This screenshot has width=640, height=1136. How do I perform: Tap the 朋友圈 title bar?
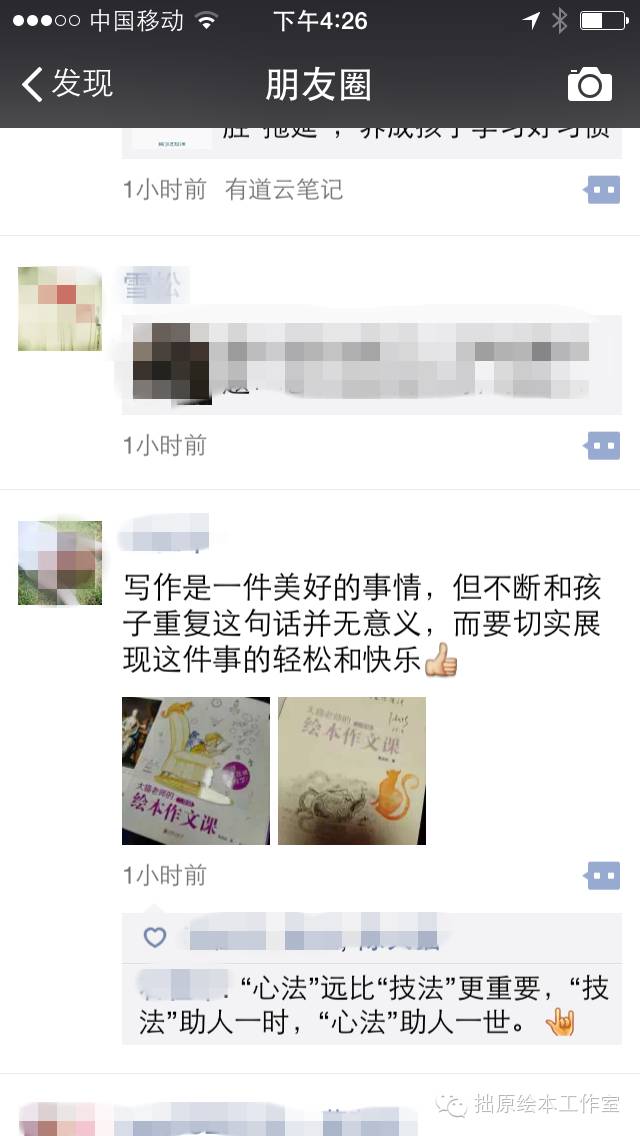pos(318,84)
